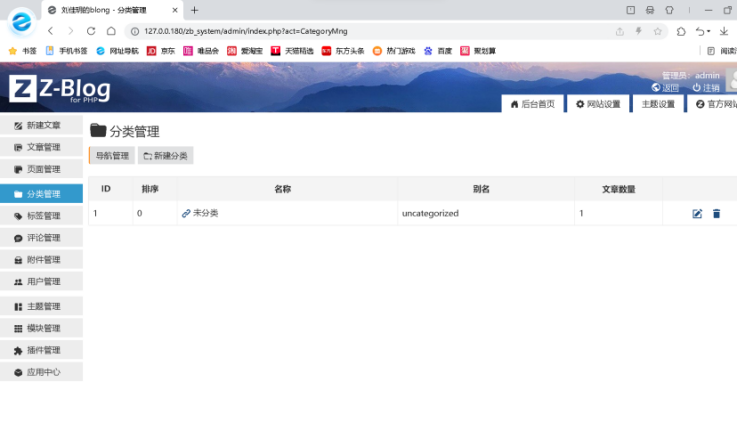Click the browser back arrow

coord(51,31)
